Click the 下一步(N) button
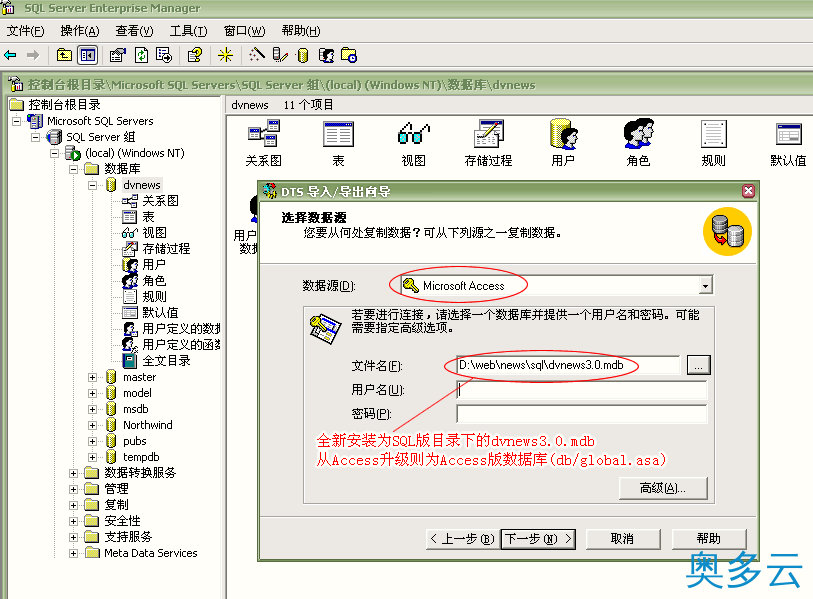Viewport: 813px width, 599px height. [538, 539]
